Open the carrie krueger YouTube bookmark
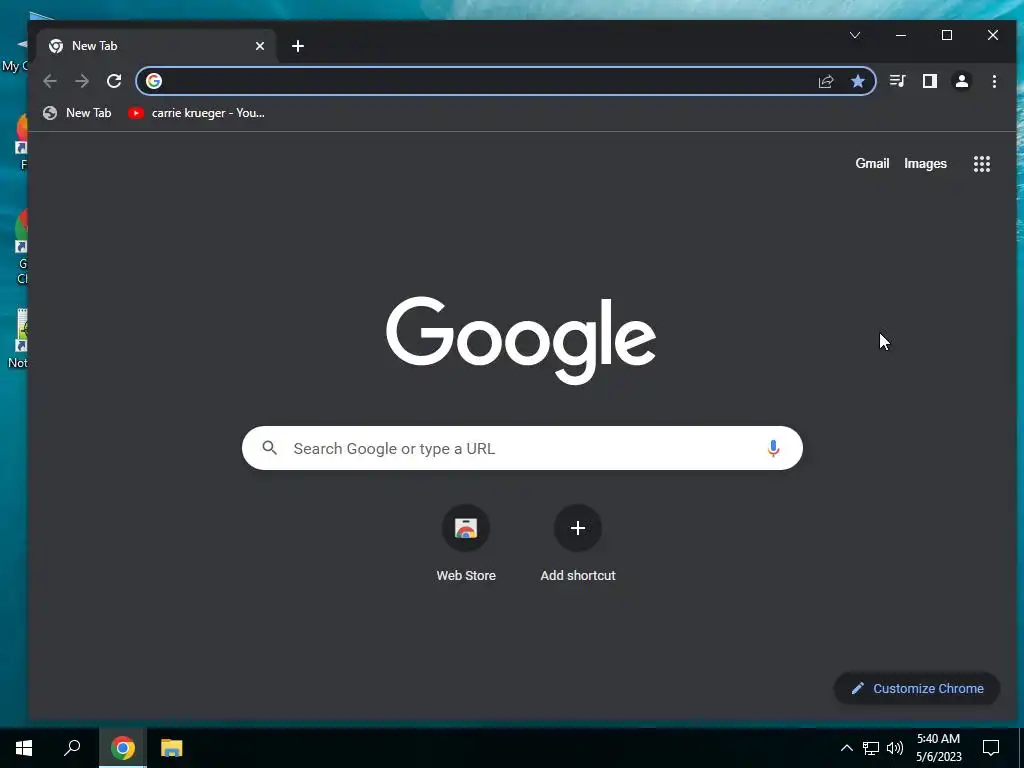1024x768 pixels. (x=197, y=113)
